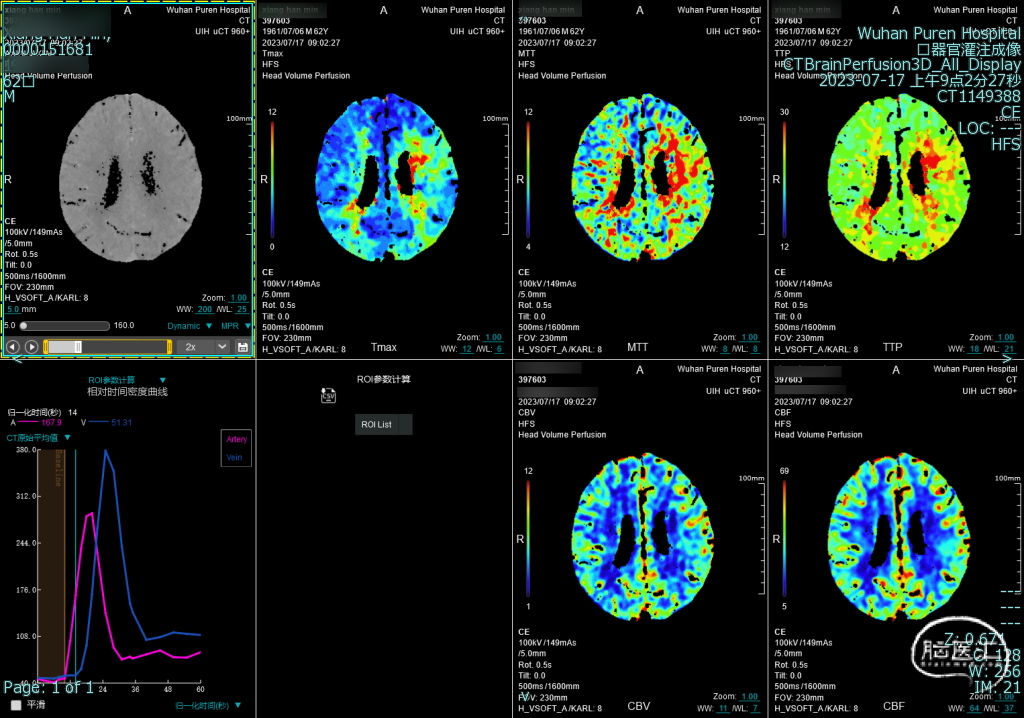Open the 归一化时间(秒) dropdown below the chart
Image resolution: width=1024 pixels, height=718 pixels.
pos(208,706)
